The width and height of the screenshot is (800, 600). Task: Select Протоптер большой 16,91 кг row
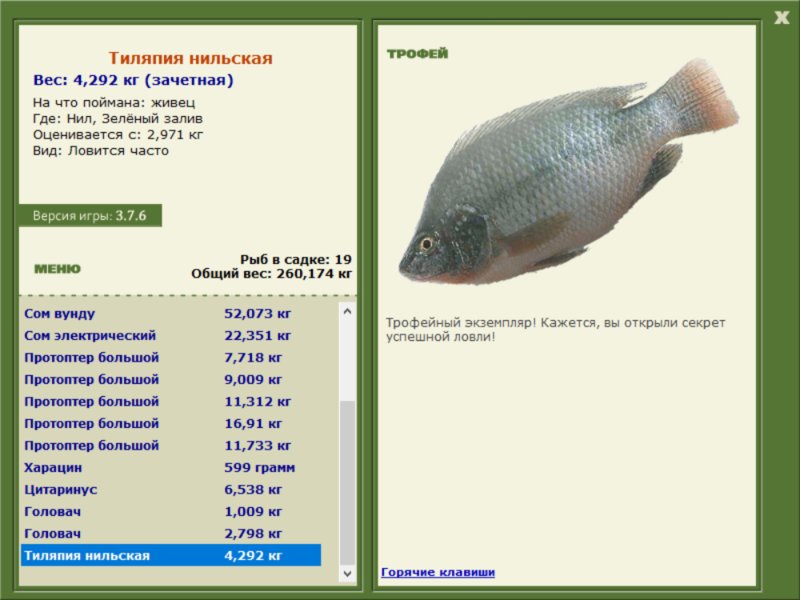coord(171,423)
